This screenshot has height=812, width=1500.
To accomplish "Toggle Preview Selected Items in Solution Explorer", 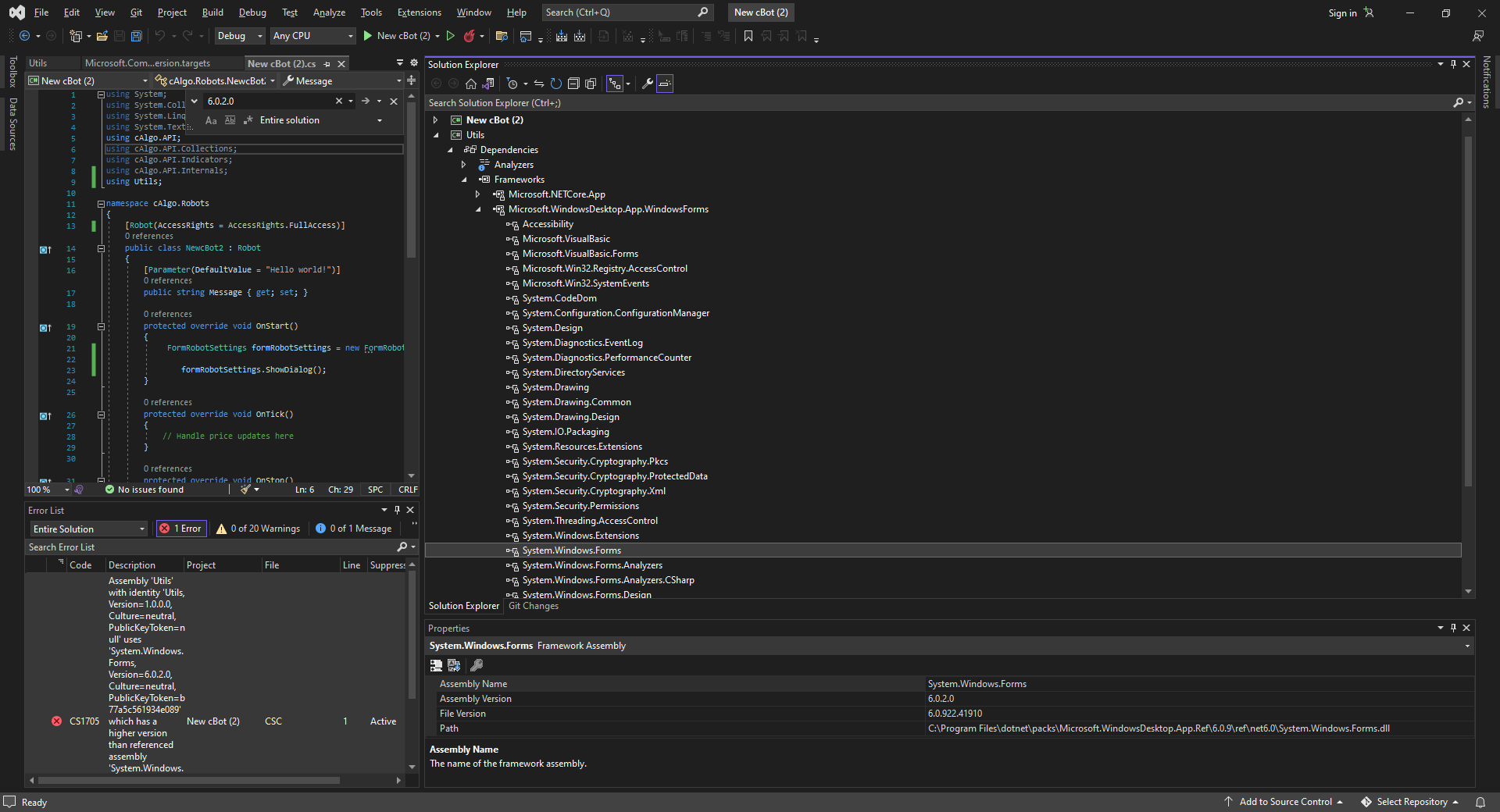I will click(x=665, y=84).
